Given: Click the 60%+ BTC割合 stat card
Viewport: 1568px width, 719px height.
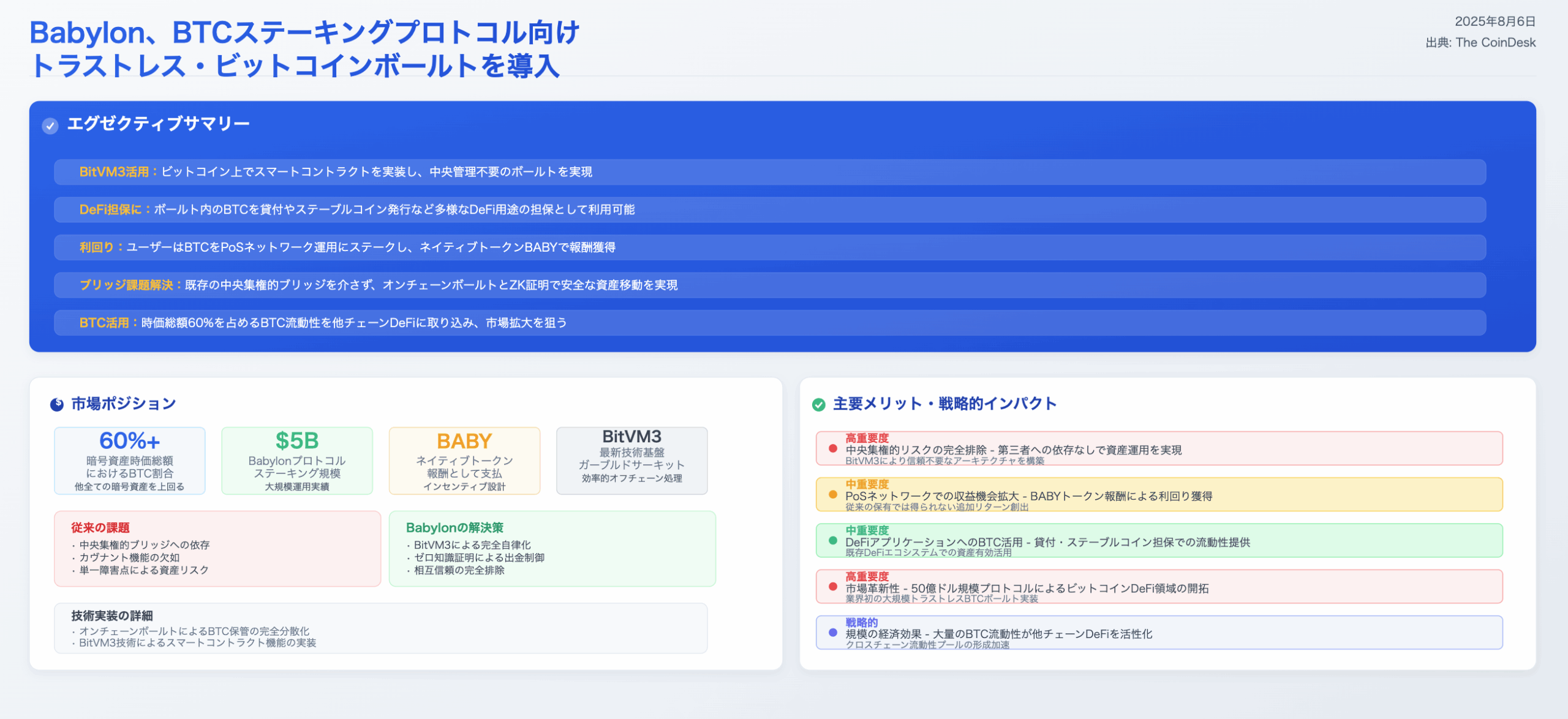Looking at the screenshot, I should click(130, 461).
